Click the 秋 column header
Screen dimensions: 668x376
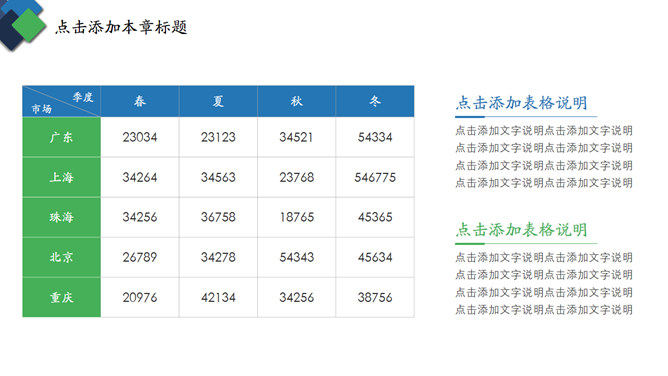click(297, 101)
